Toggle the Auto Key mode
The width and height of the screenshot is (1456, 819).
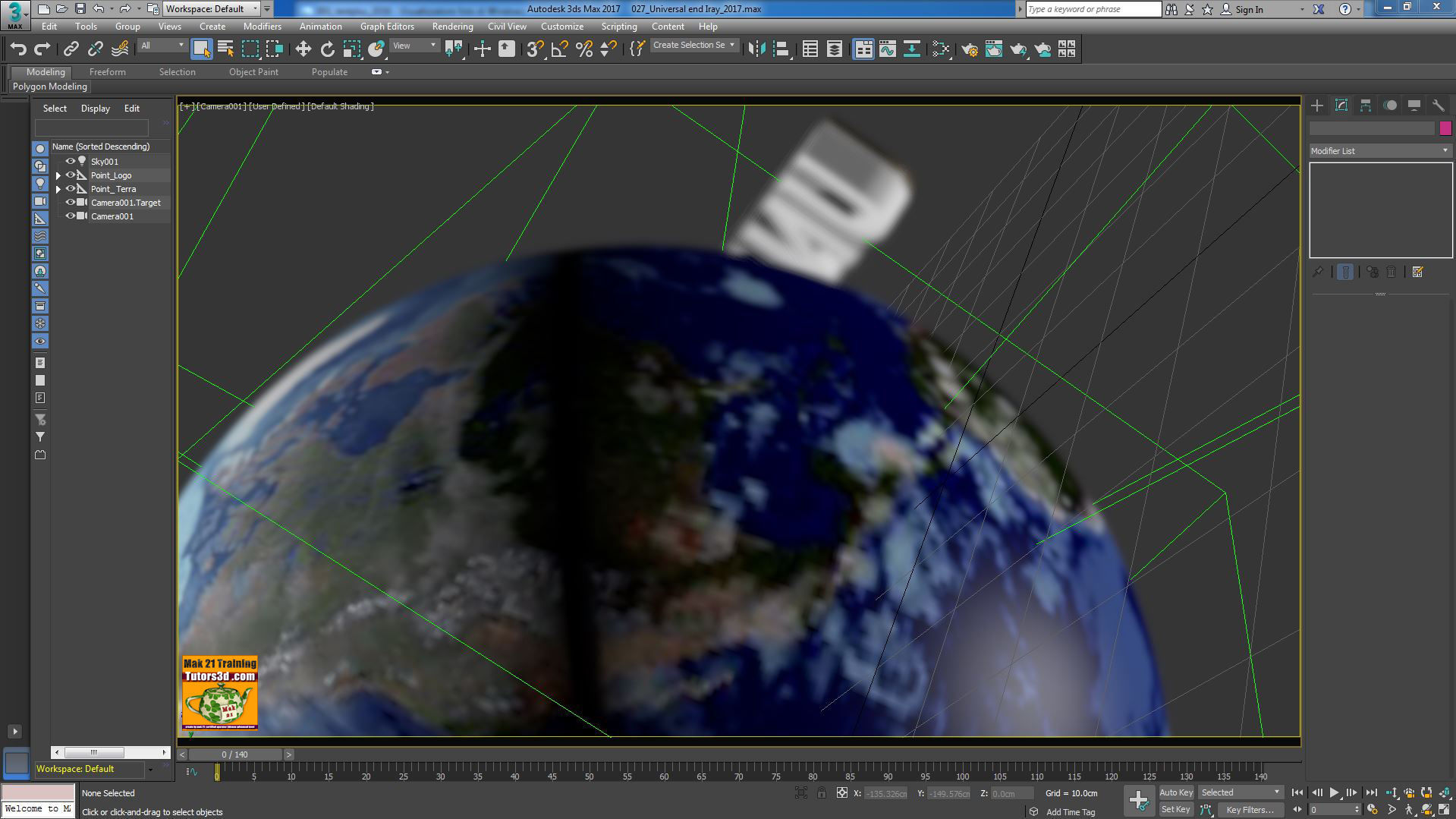(x=1176, y=792)
